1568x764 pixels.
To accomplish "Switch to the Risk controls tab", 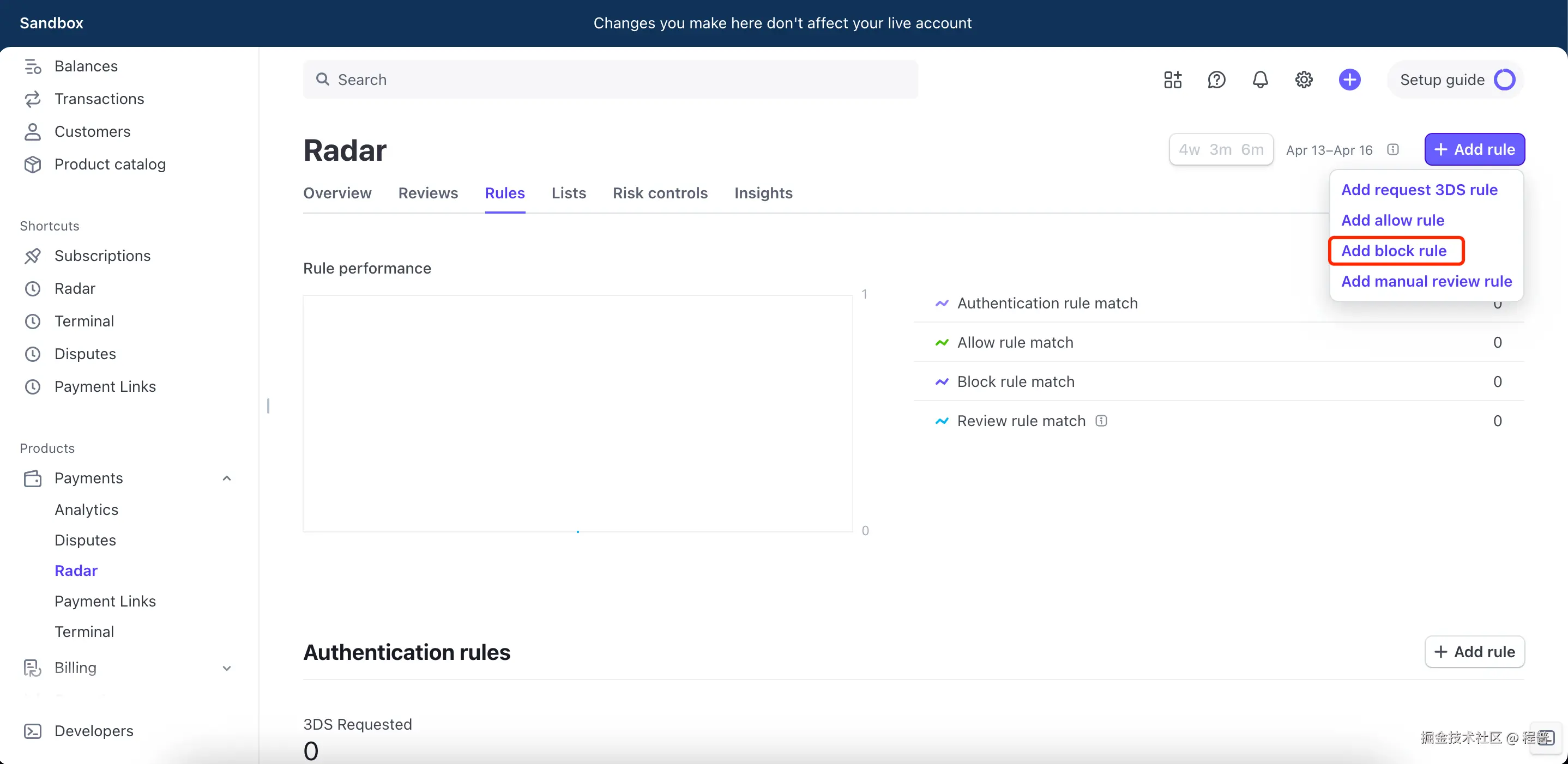I will (660, 193).
